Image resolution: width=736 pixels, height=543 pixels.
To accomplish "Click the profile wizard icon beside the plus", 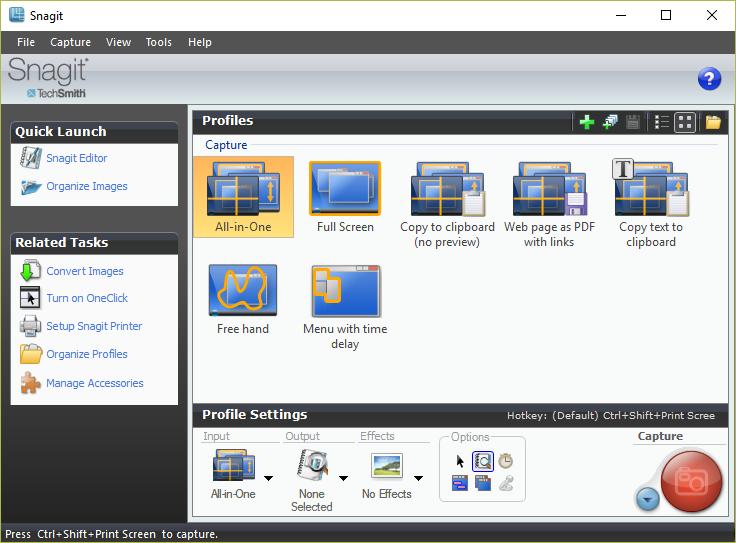I will point(610,122).
